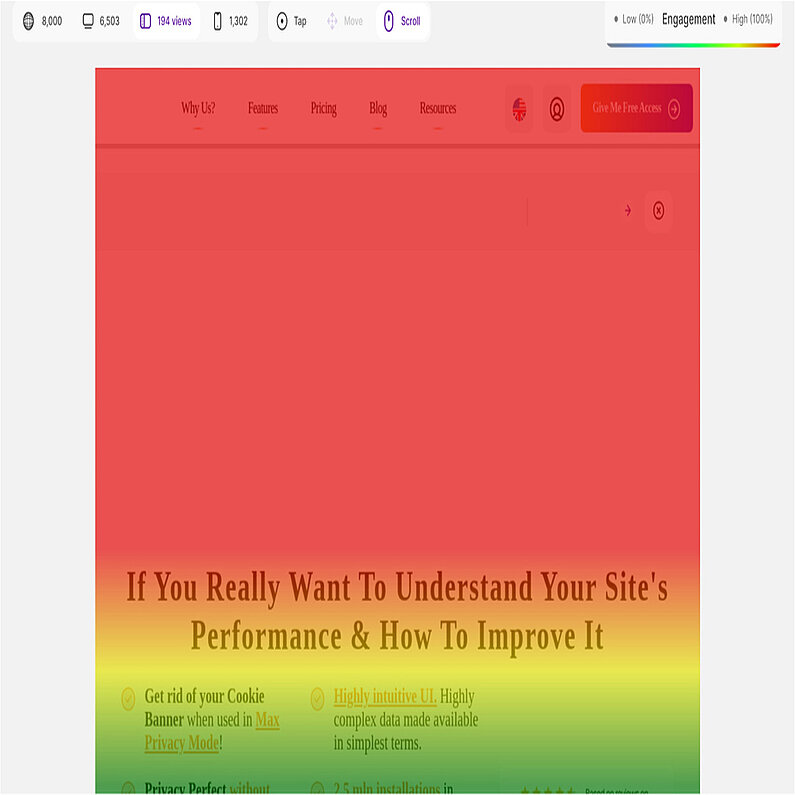
Task: Open the Why Us? menu item
Action: [x=198, y=108]
